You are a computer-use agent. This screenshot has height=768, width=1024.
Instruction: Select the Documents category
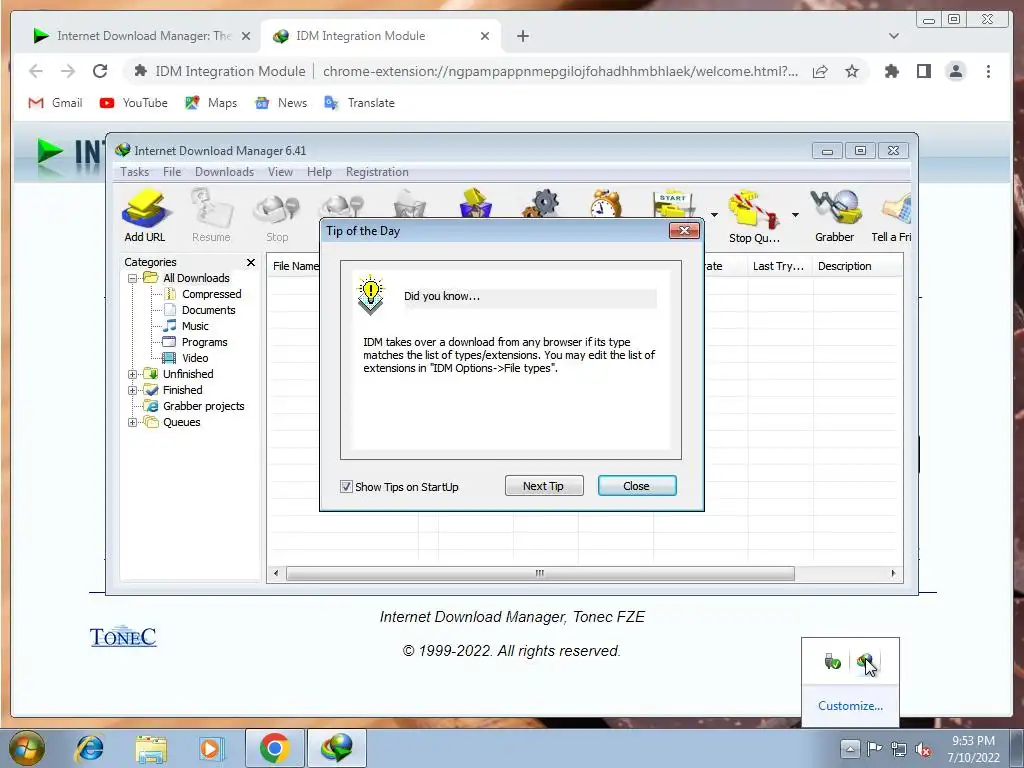pos(208,310)
